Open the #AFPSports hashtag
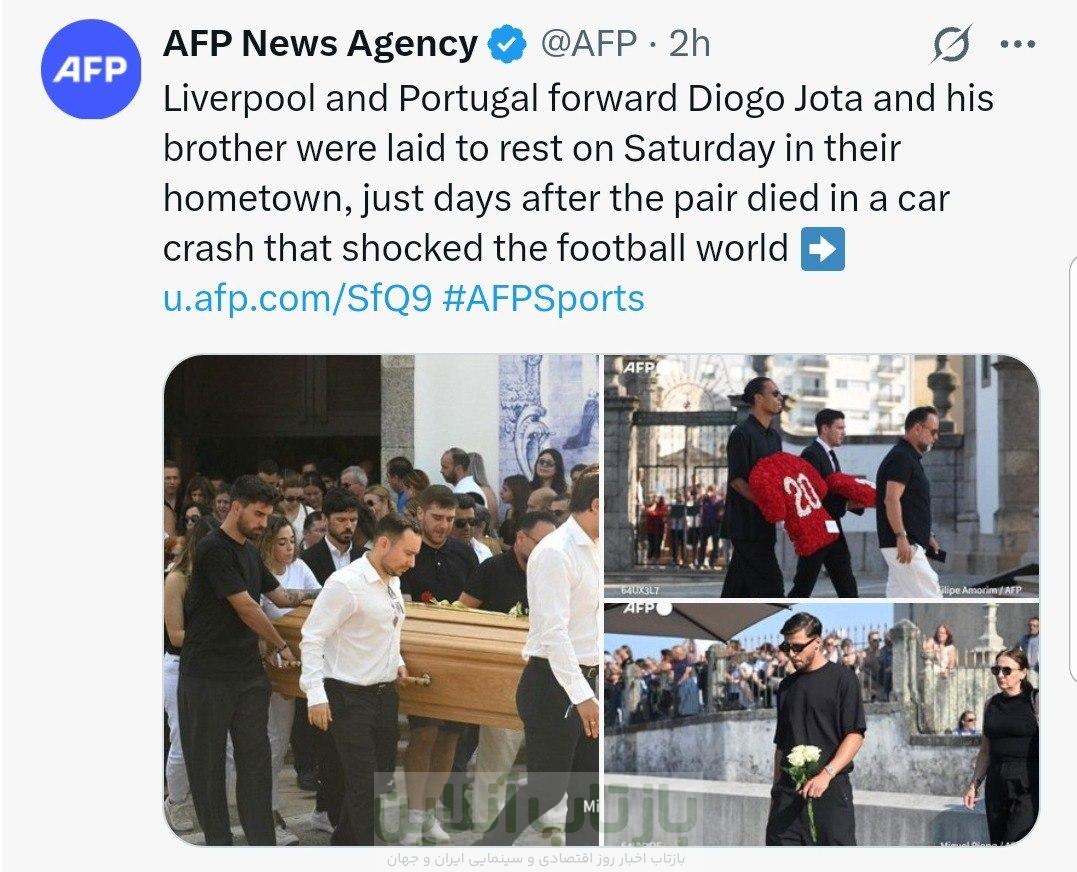 point(544,299)
